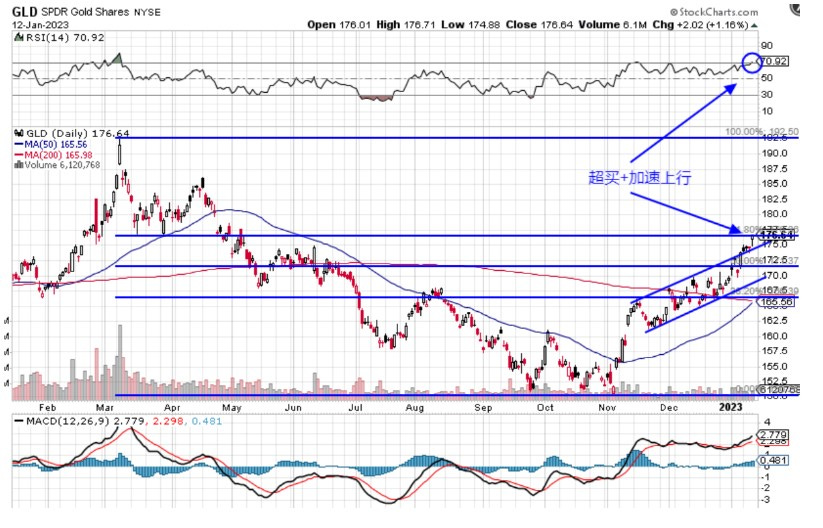This screenshot has height=528, width=823.
Task: Click the Mar label on the time axis
Action: (x=106, y=408)
